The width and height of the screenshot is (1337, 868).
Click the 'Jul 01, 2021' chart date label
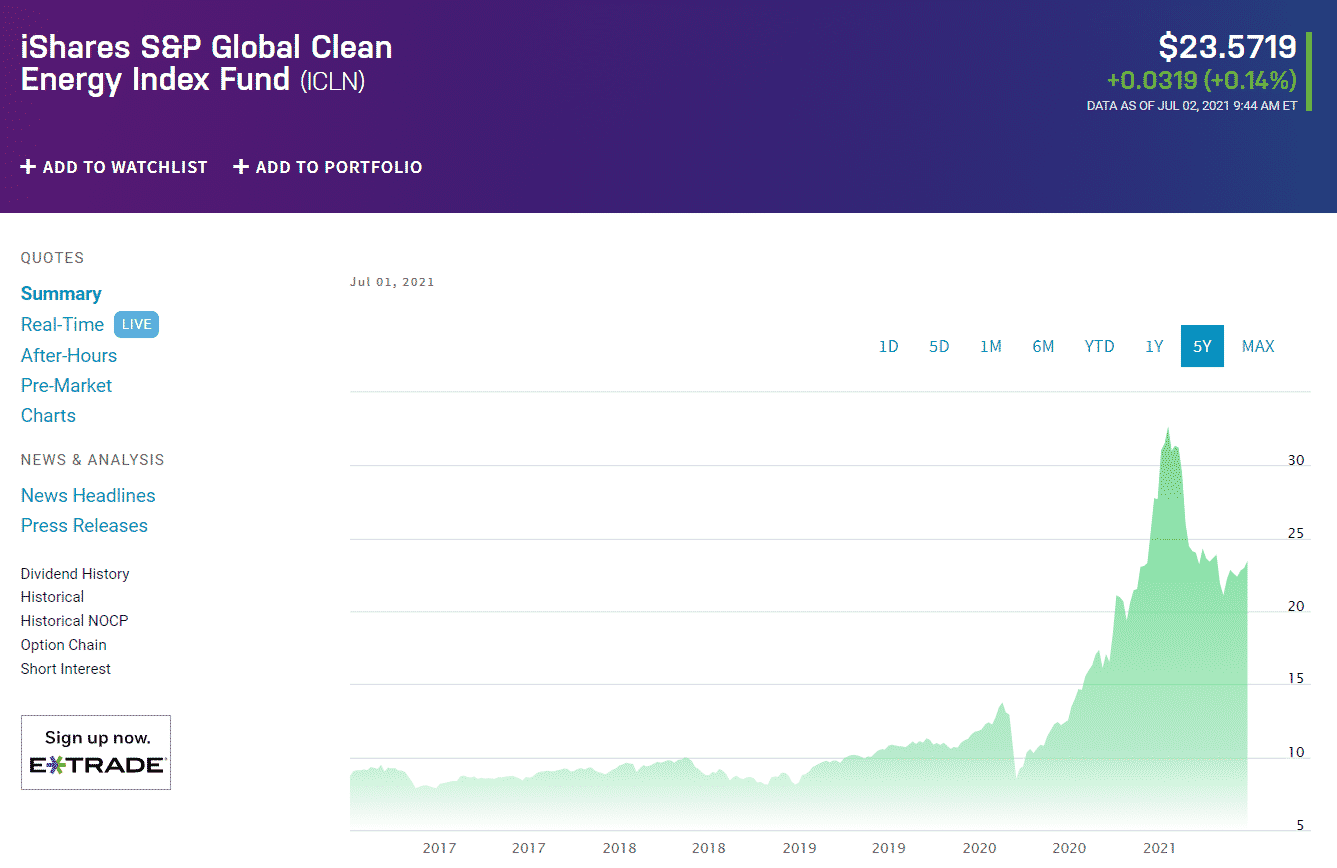392,282
